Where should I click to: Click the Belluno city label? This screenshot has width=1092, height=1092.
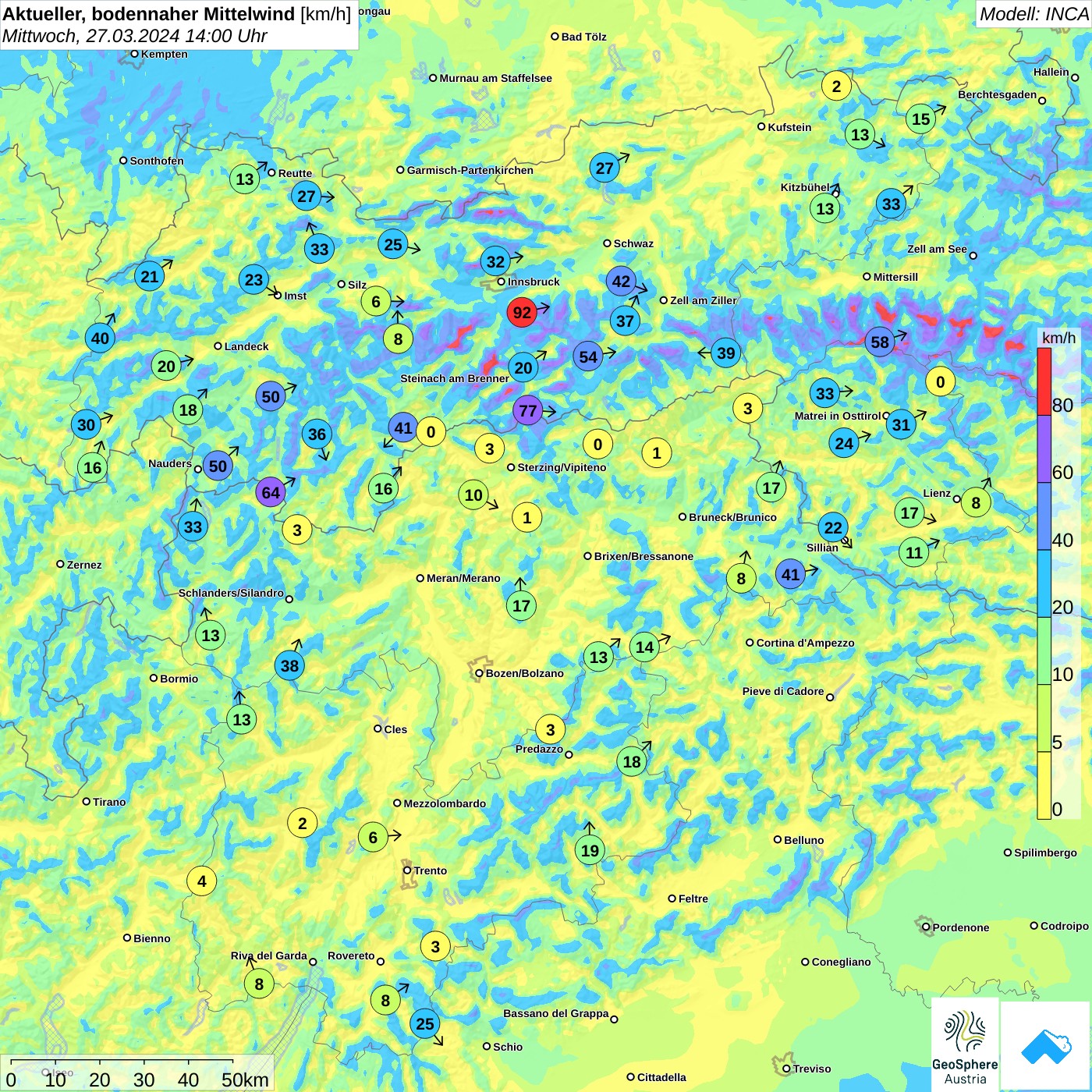coord(803,840)
